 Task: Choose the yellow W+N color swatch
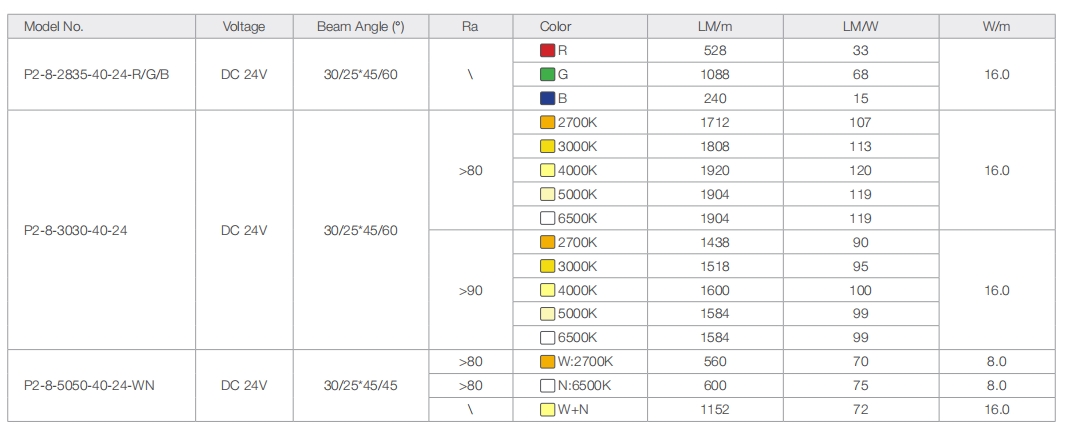[547, 410]
